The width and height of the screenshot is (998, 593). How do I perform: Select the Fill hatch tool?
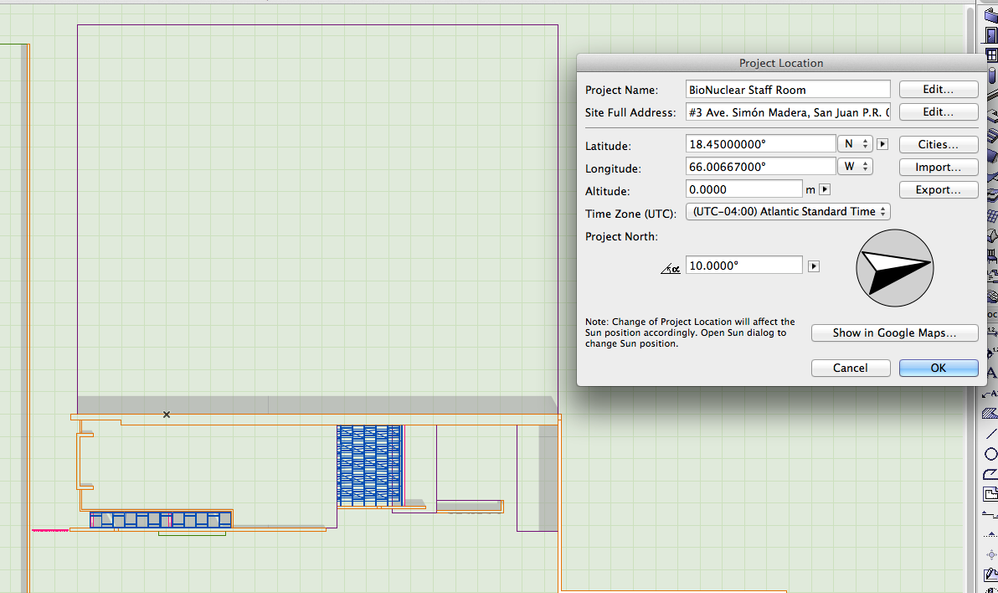(x=991, y=411)
